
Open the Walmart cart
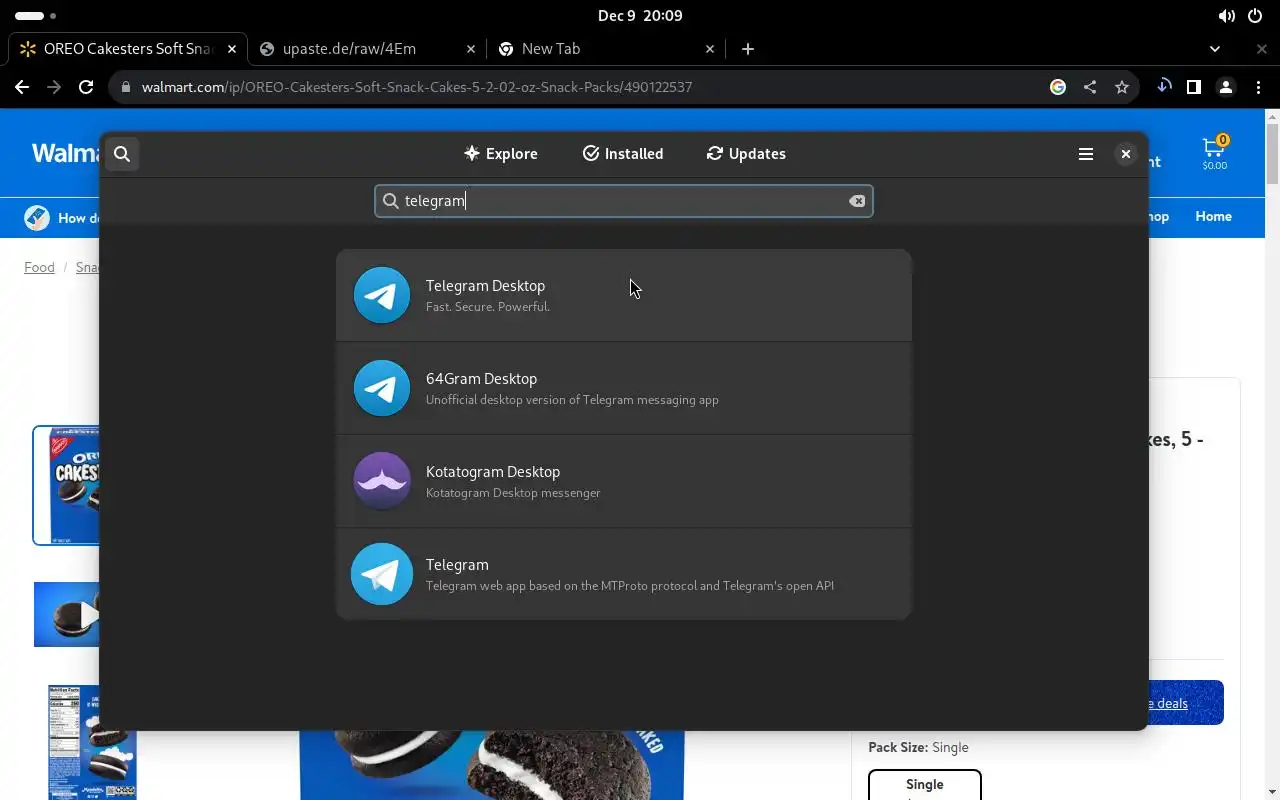click(x=1215, y=153)
